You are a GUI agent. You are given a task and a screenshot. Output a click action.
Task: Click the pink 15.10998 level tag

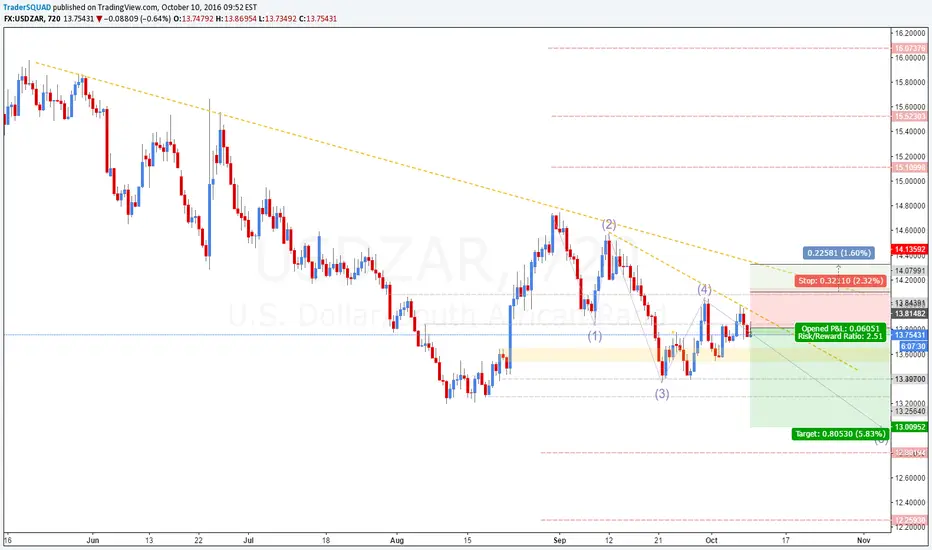(909, 168)
